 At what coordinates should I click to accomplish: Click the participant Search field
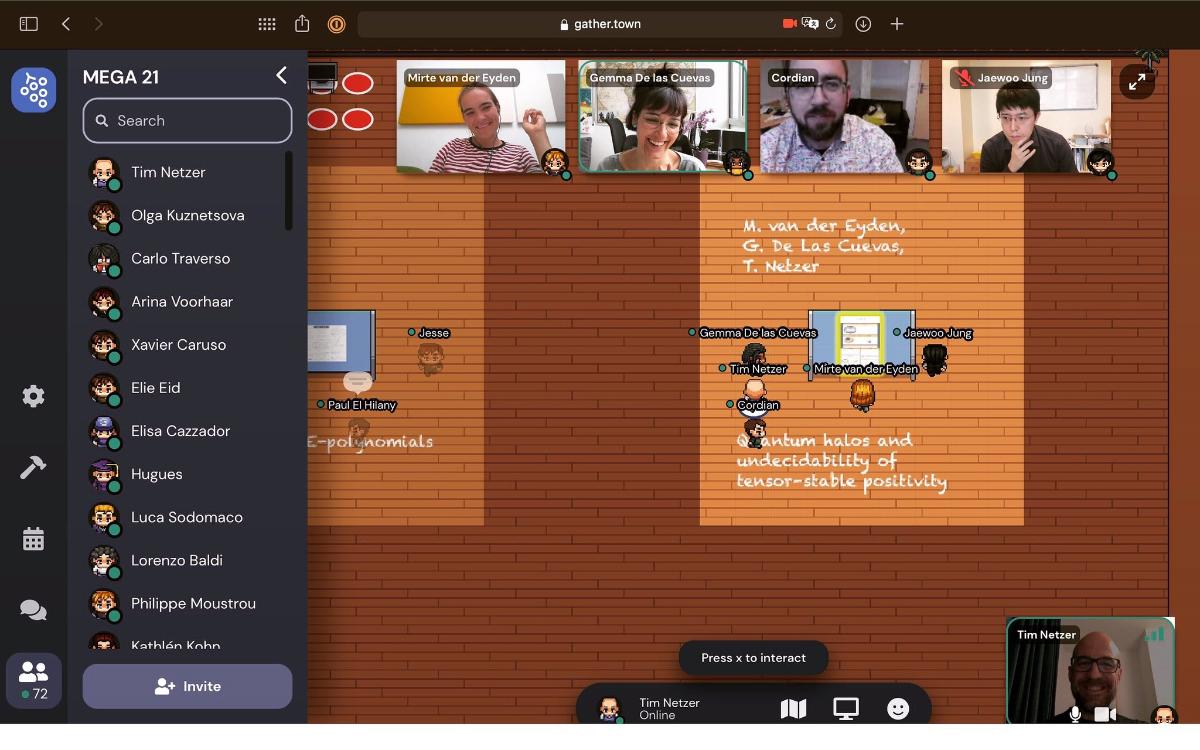point(187,121)
